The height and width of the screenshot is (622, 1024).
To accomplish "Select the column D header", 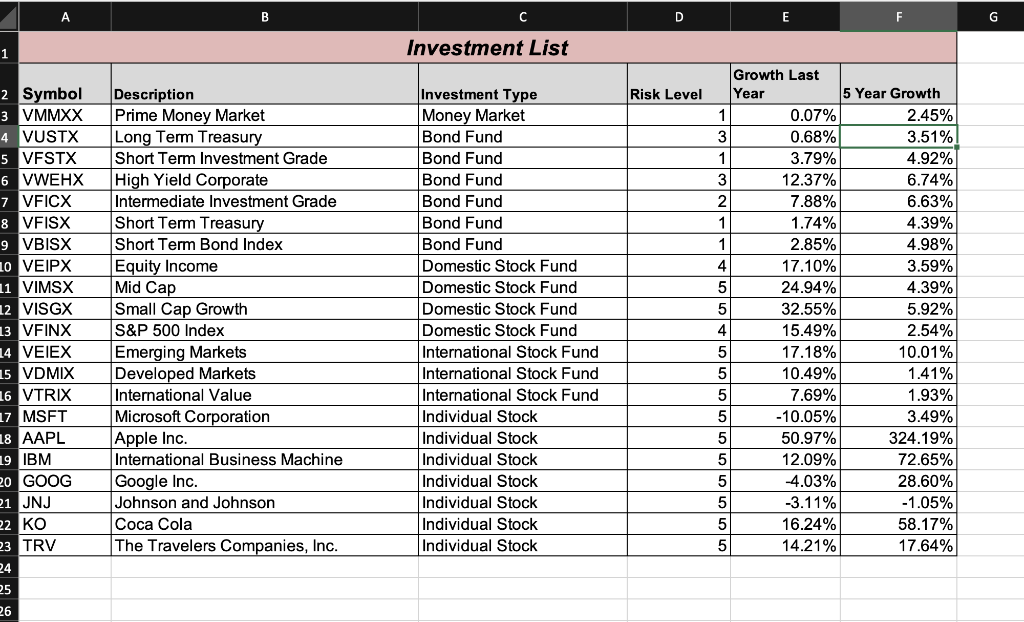I will (678, 16).
